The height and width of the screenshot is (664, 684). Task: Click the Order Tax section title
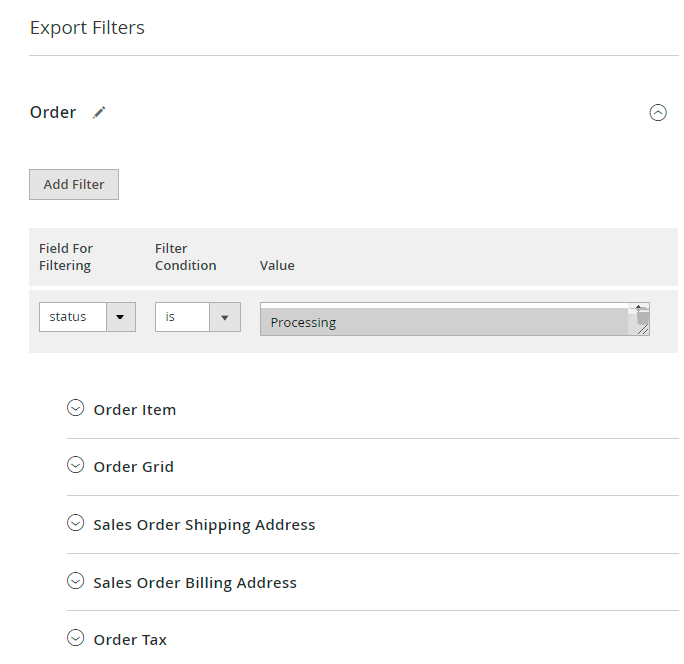(130, 639)
